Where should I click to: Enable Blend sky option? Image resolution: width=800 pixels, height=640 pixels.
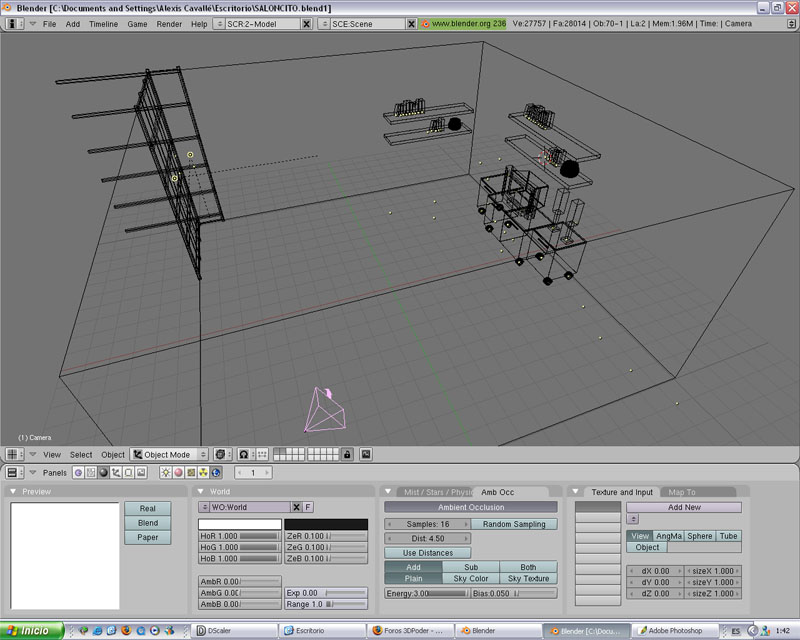coord(147,523)
